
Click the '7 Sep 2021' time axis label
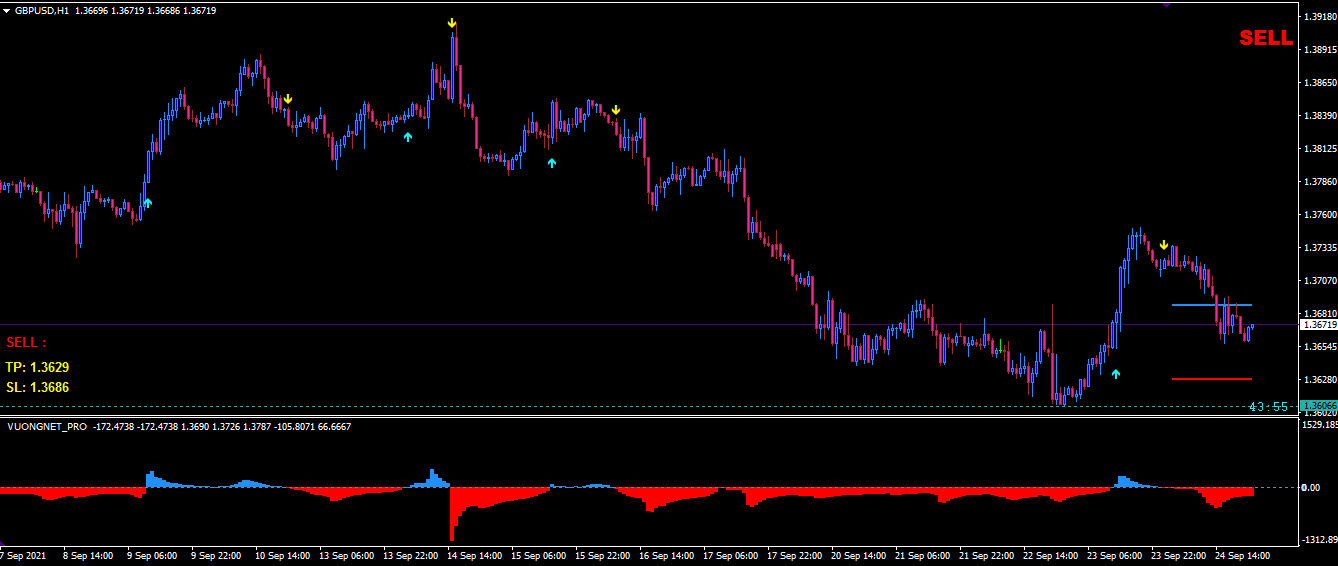pyautogui.click(x=23, y=555)
